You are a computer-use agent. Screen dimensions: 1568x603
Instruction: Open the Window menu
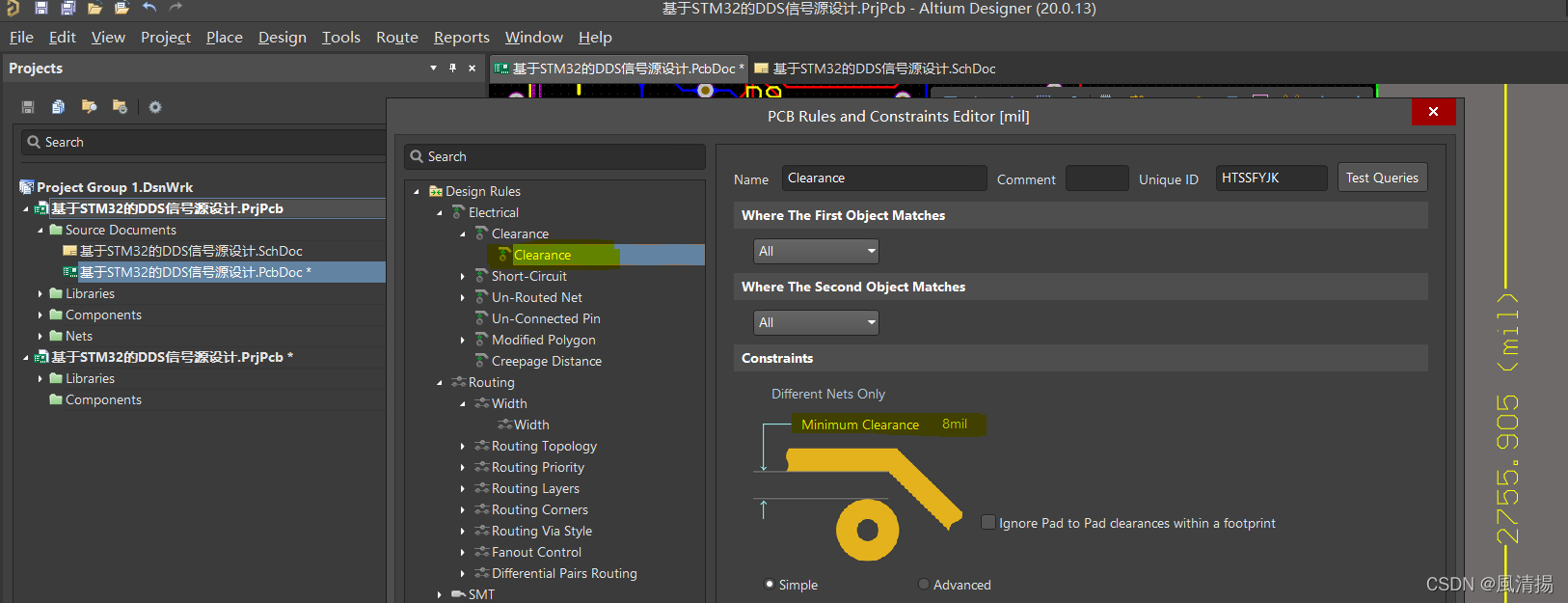pyautogui.click(x=534, y=37)
